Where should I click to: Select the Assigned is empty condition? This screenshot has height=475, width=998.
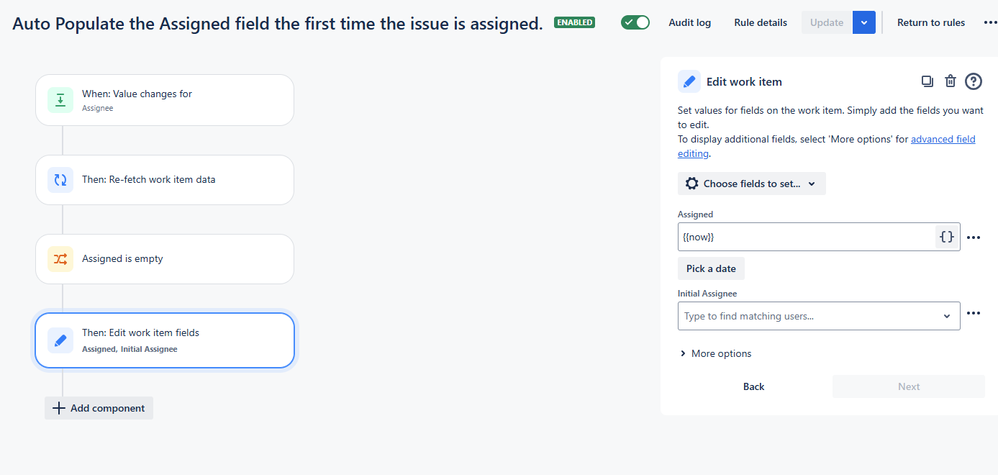165,259
